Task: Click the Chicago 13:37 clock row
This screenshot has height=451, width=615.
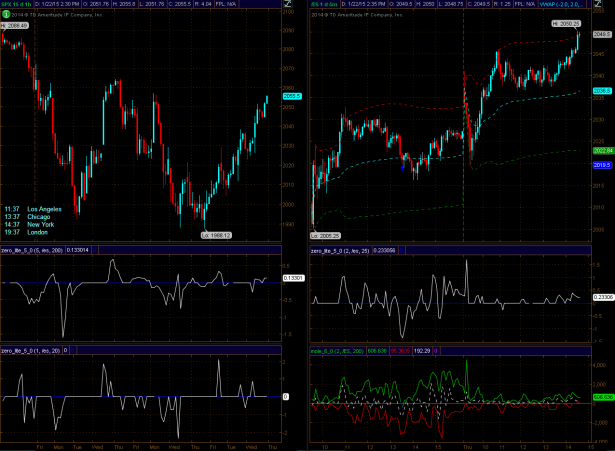Action: click(27, 217)
